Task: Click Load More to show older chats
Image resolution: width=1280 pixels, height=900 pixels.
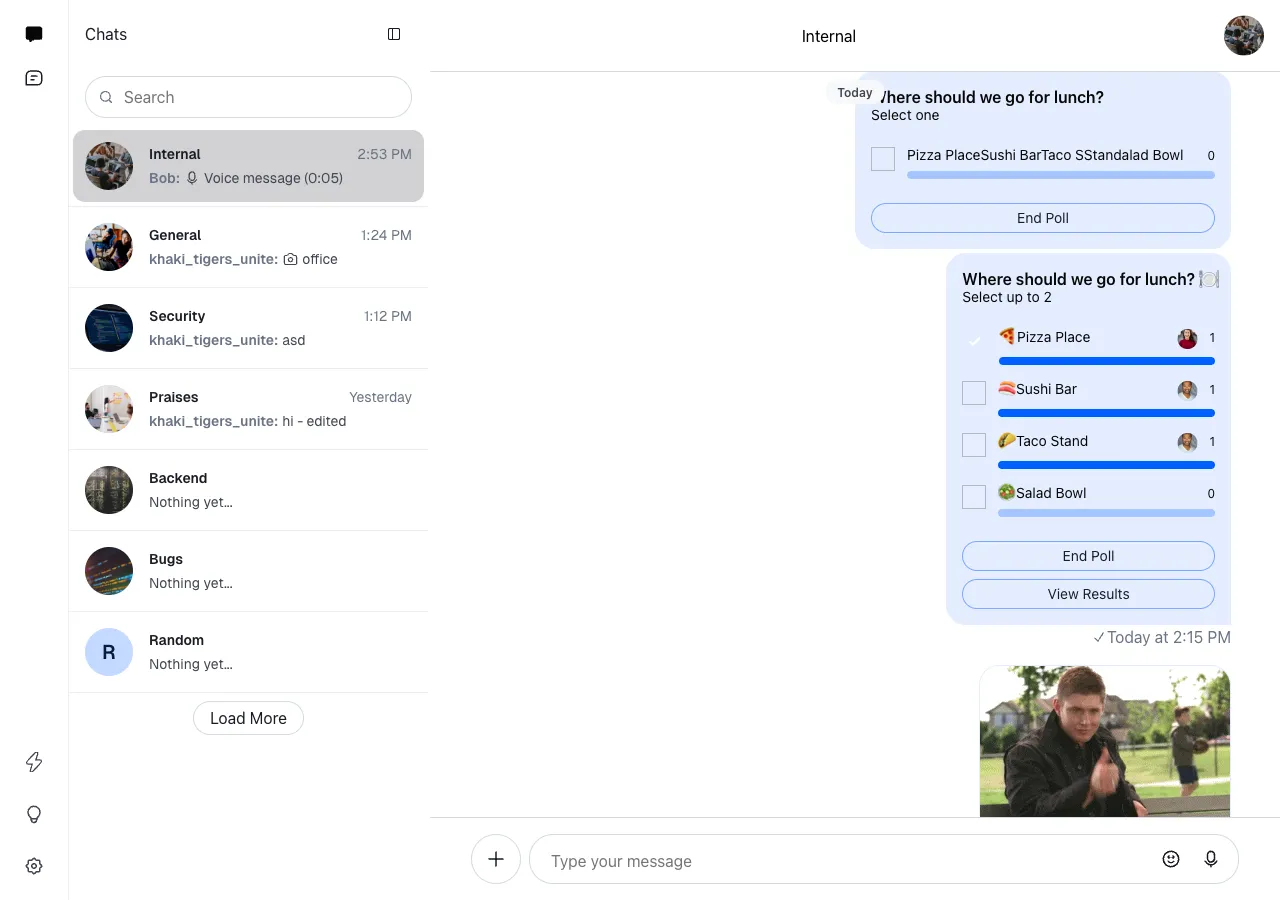Action: (x=248, y=717)
